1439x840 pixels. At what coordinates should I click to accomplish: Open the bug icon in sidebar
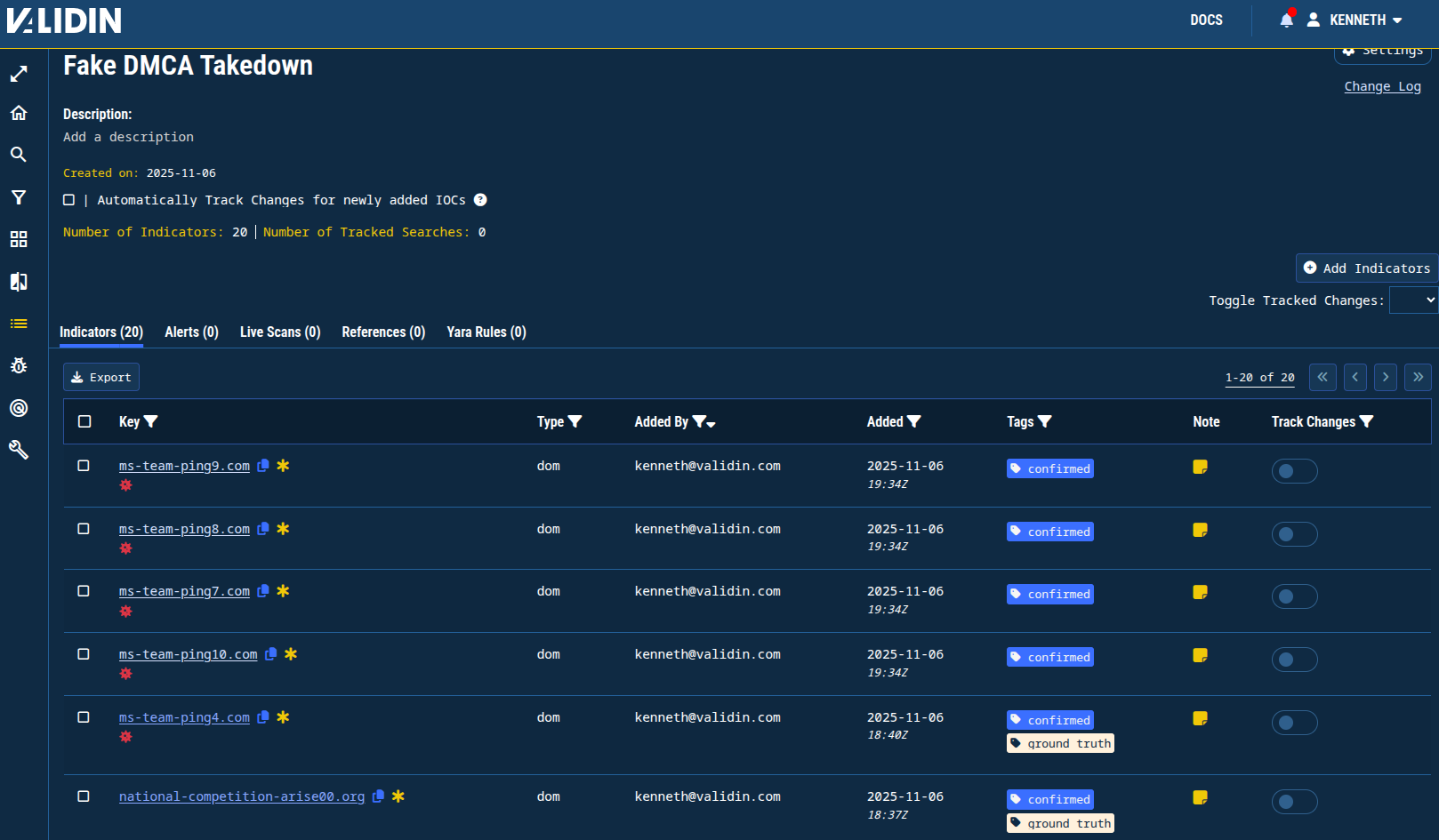point(19,365)
